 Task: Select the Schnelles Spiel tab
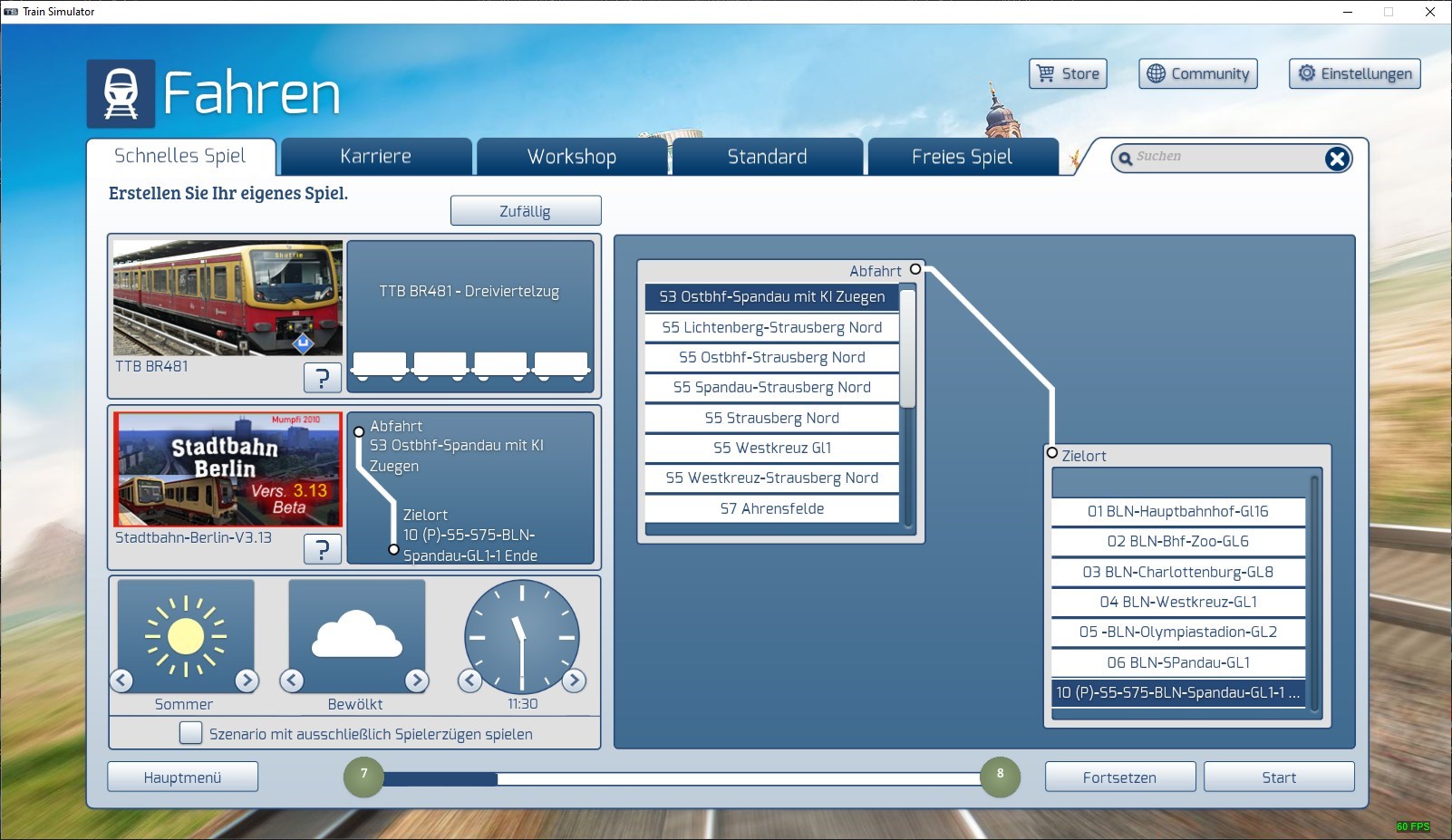[180, 156]
